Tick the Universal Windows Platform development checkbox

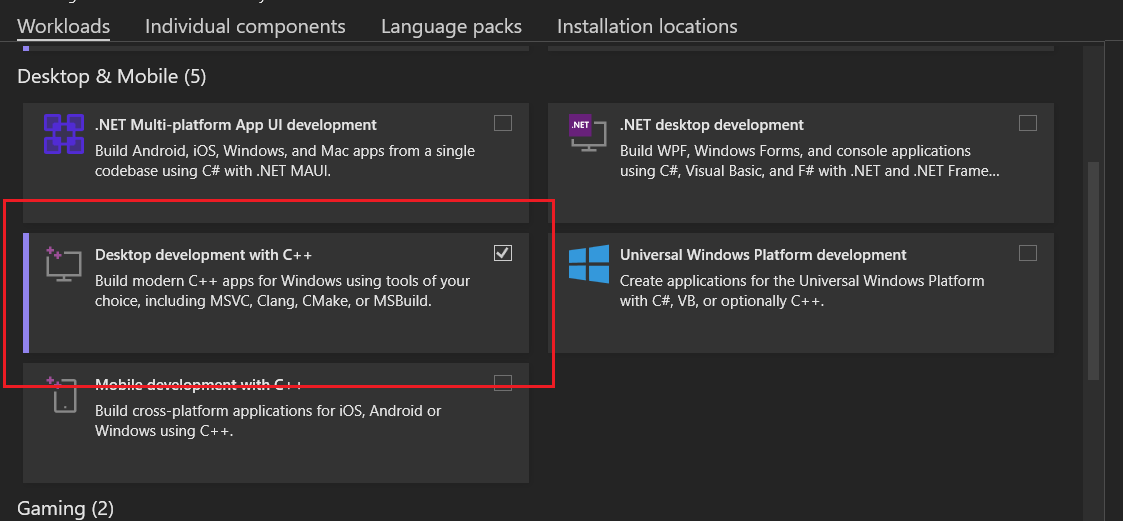(1028, 253)
